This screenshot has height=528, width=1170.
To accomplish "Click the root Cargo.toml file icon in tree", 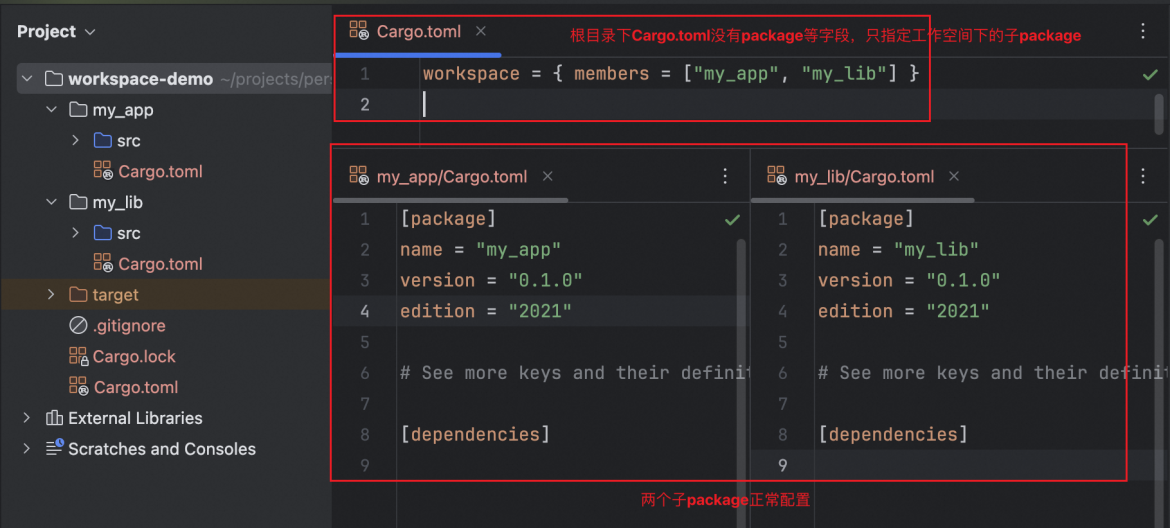I will point(78,387).
